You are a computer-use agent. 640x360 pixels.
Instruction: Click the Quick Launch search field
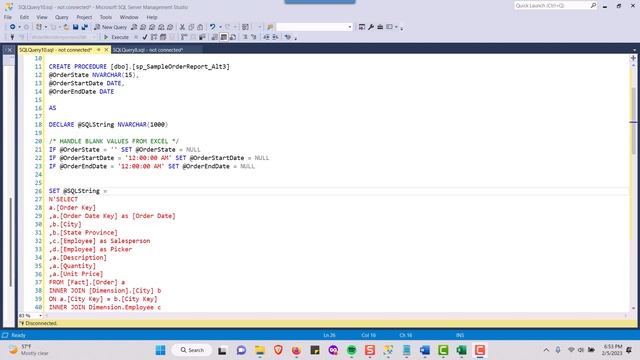pyautogui.click(x=552, y=6)
